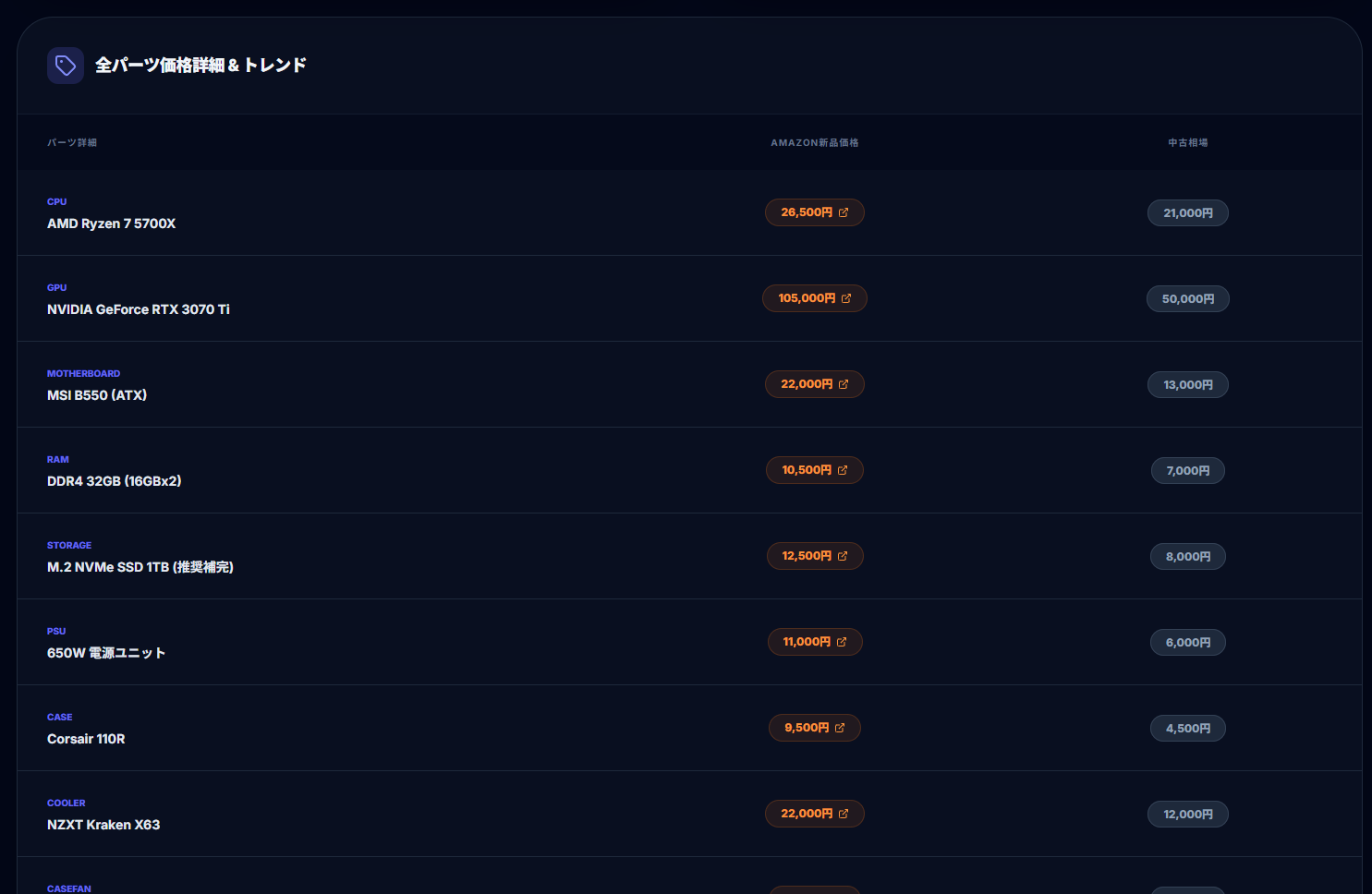This screenshot has height=894, width=1372.
Task: Open the external link on the RTX 3070 Ti price
Action: click(848, 297)
